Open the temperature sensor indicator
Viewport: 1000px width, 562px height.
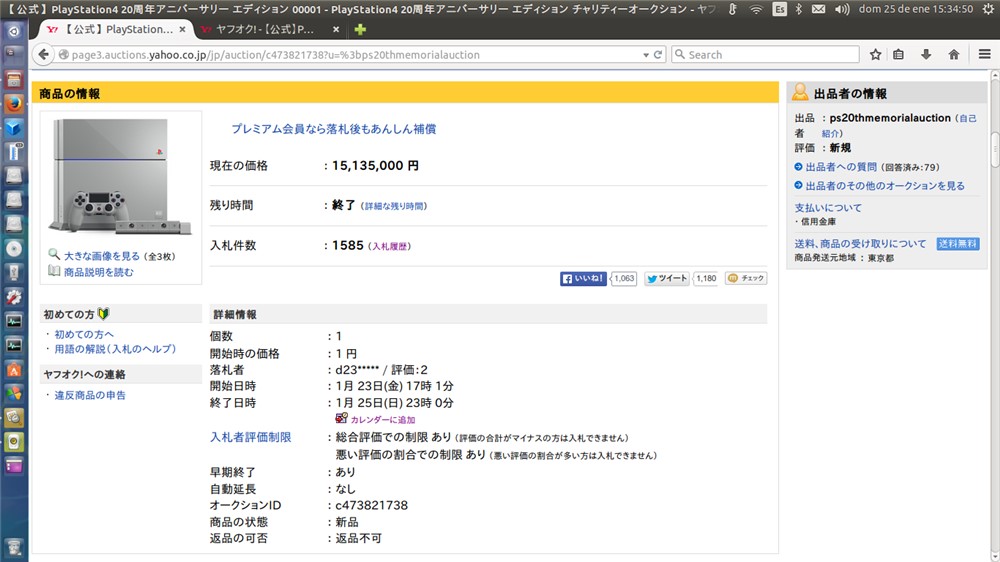[733, 9]
